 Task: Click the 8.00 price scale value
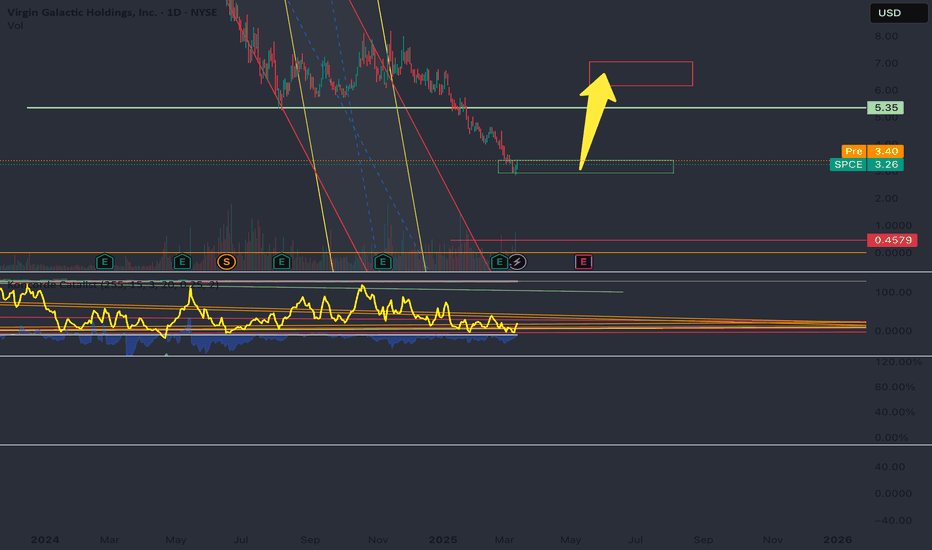click(886, 36)
